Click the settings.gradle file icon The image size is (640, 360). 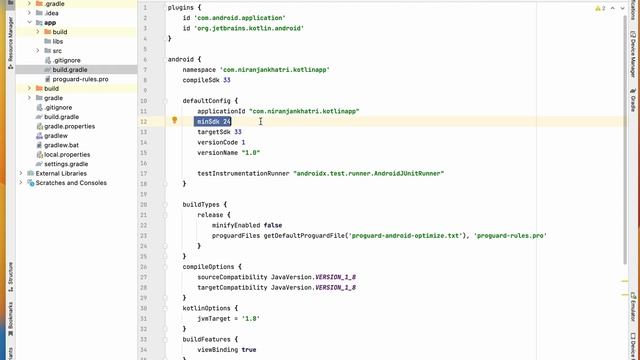click(x=39, y=164)
